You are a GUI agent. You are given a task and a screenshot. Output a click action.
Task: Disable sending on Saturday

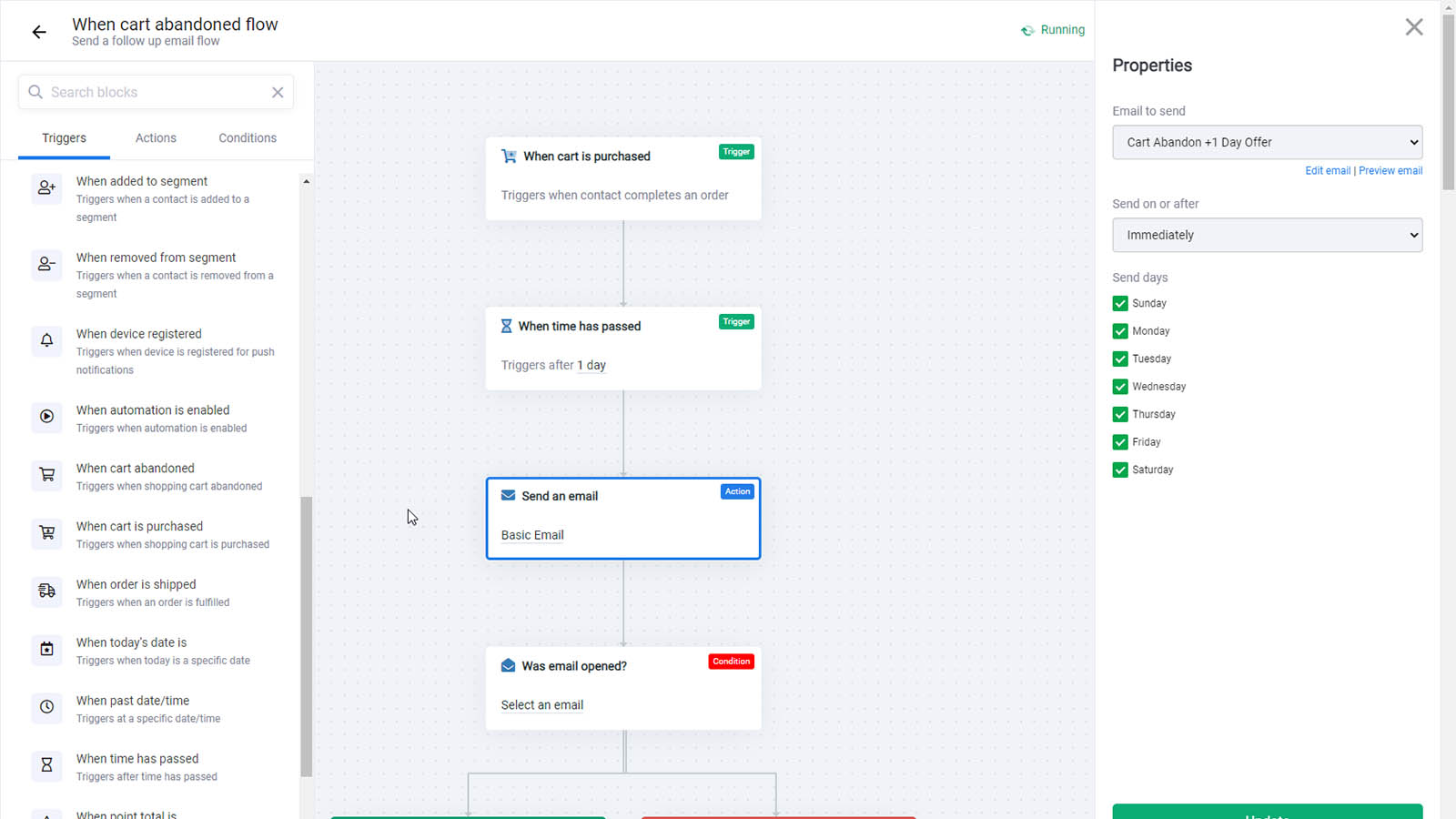[x=1120, y=470]
